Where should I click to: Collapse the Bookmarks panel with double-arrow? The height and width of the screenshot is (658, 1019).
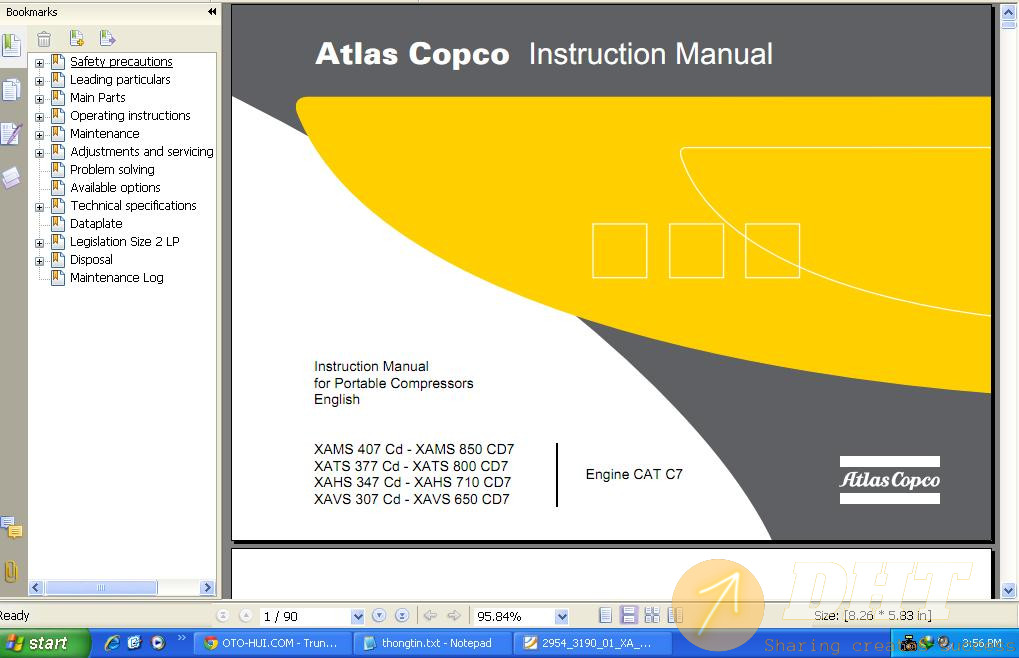(x=212, y=12)
